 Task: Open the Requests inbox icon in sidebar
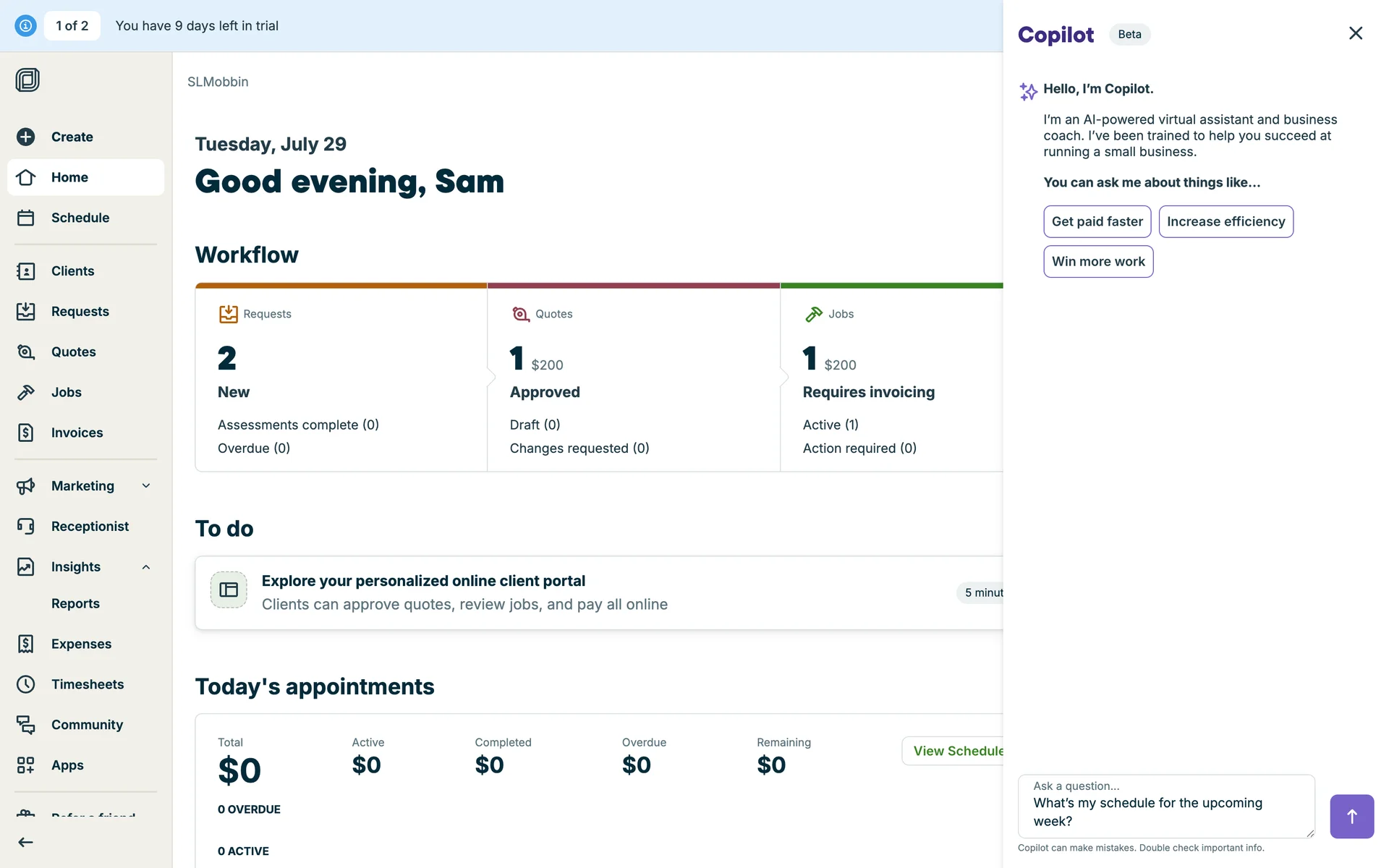click(x=26, y=312)
